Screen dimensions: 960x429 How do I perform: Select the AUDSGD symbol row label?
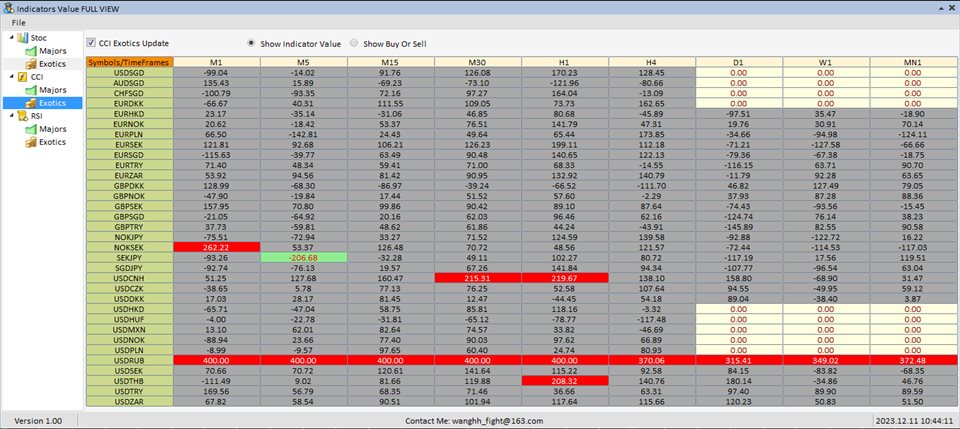[x=130, y=83]
